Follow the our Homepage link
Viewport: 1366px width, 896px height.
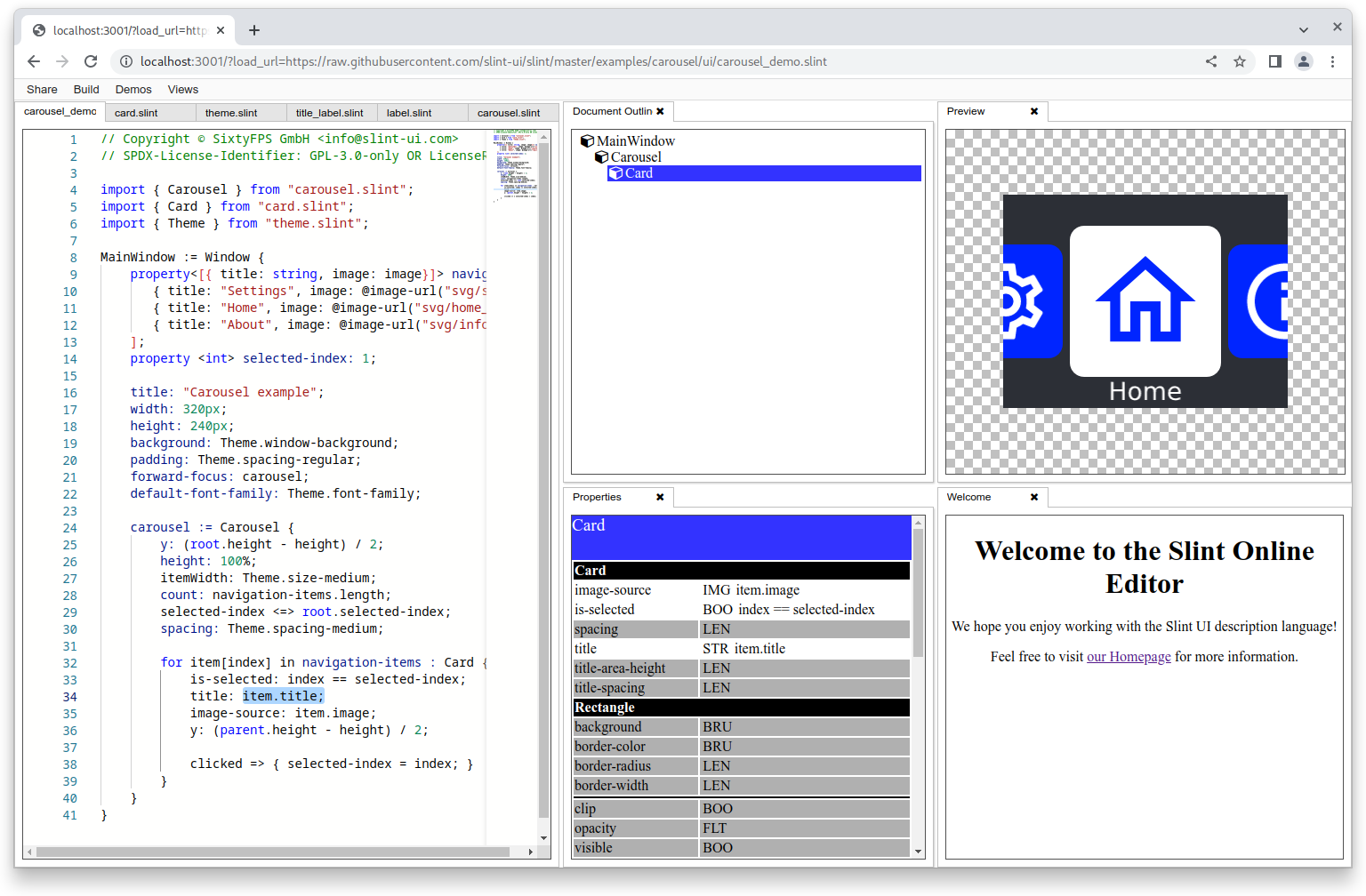click(1129, 656)
